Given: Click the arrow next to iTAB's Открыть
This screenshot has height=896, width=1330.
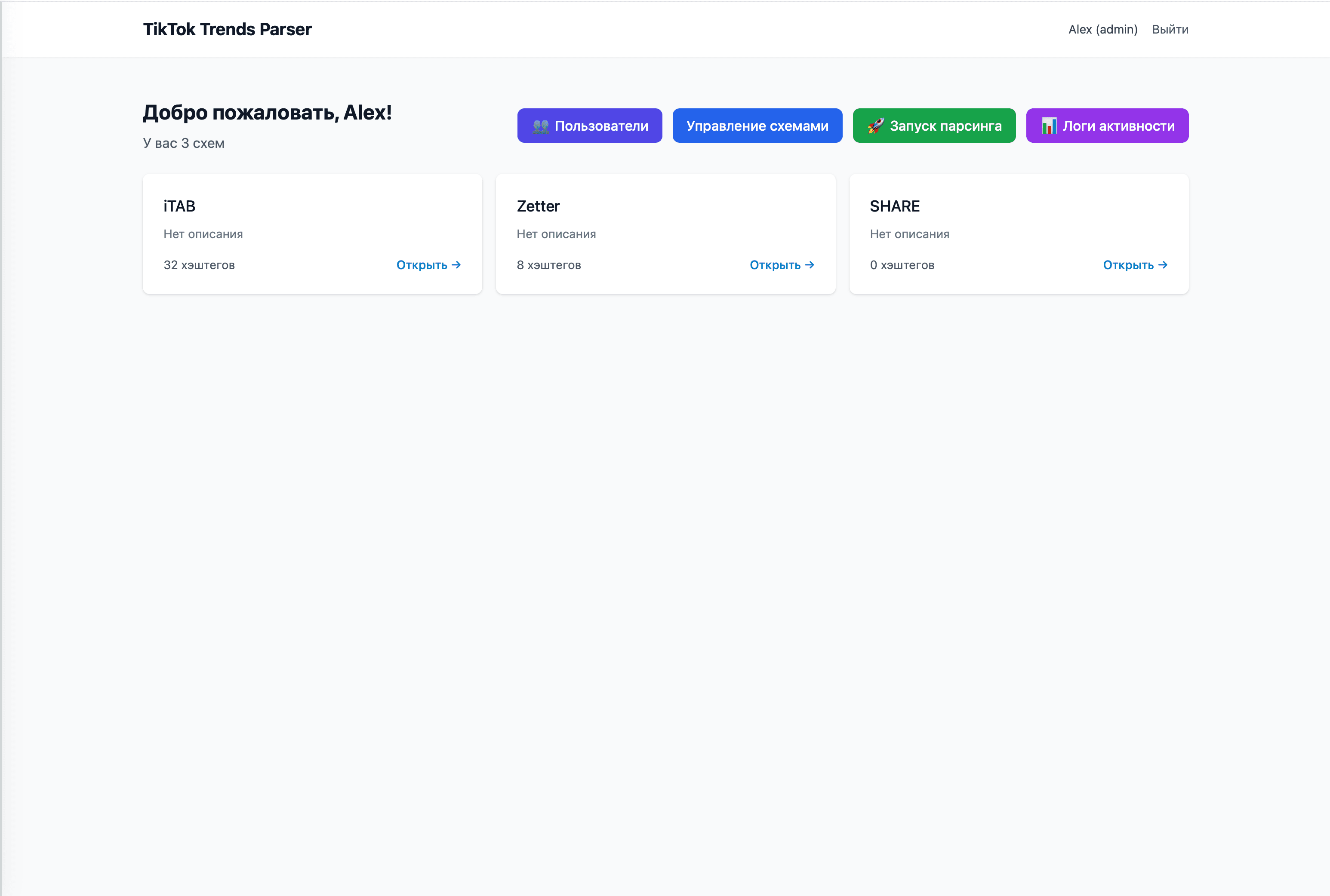Looking at the screenshot, I should [456, 265].
